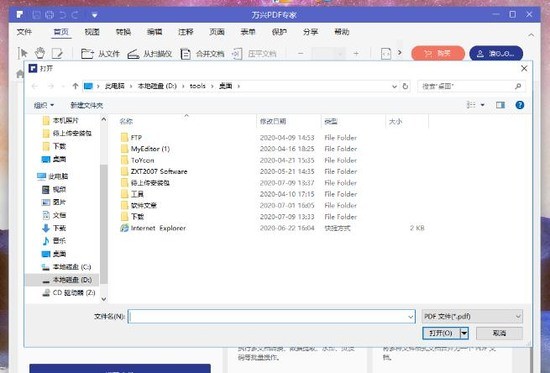Go back with dialog back arrow
This screenshot has width=550, height=373.
pyautogui.click(x=34, y=86)
